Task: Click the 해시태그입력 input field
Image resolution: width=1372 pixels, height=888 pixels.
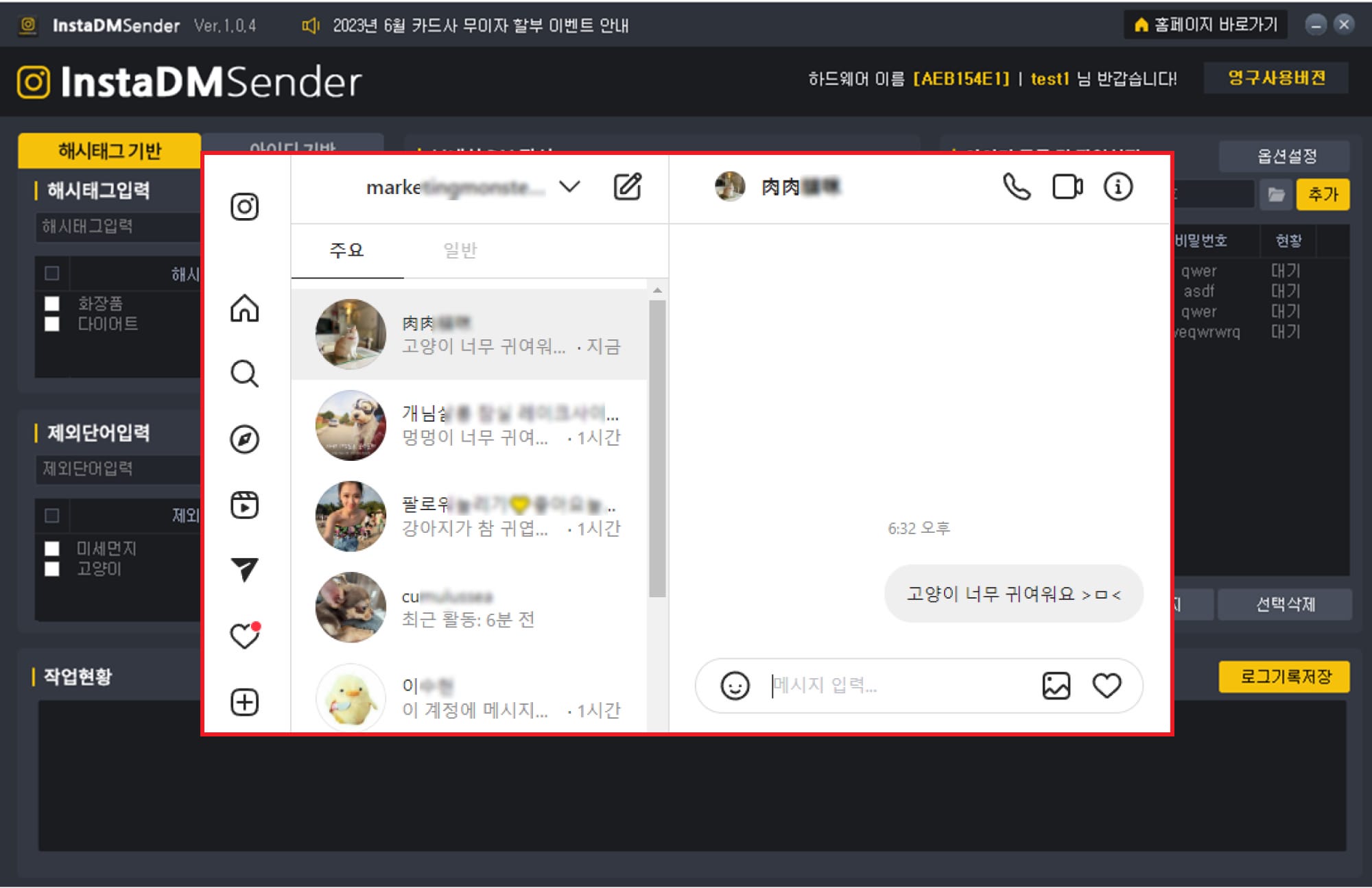Action: [x=118, y=226]
